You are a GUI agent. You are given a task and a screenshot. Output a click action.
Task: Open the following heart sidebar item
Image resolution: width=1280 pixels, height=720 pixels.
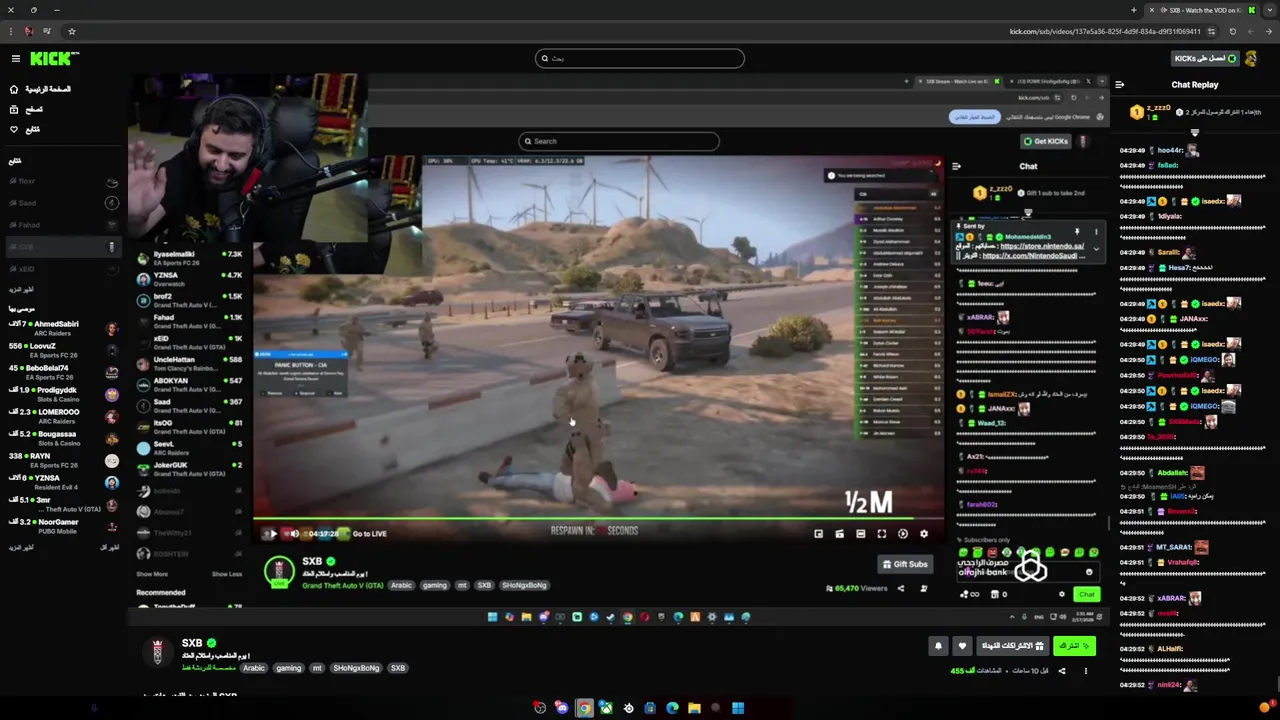[25, 129]
